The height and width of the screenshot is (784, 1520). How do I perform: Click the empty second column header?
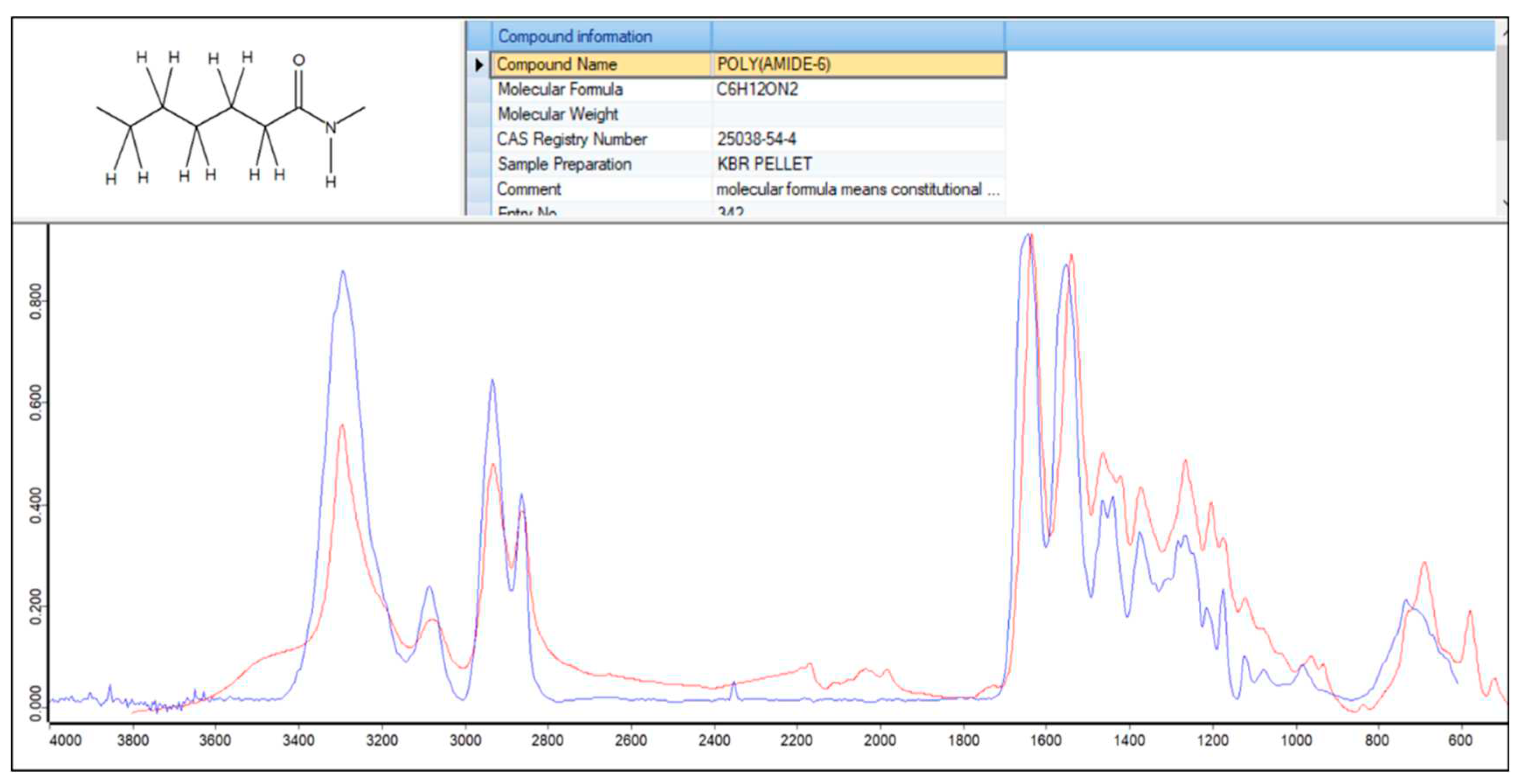point(857,37)
